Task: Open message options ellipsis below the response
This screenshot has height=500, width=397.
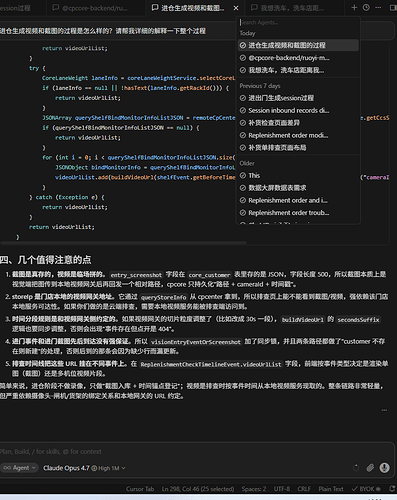Action: pyautogui.click(x=384, y=410)
